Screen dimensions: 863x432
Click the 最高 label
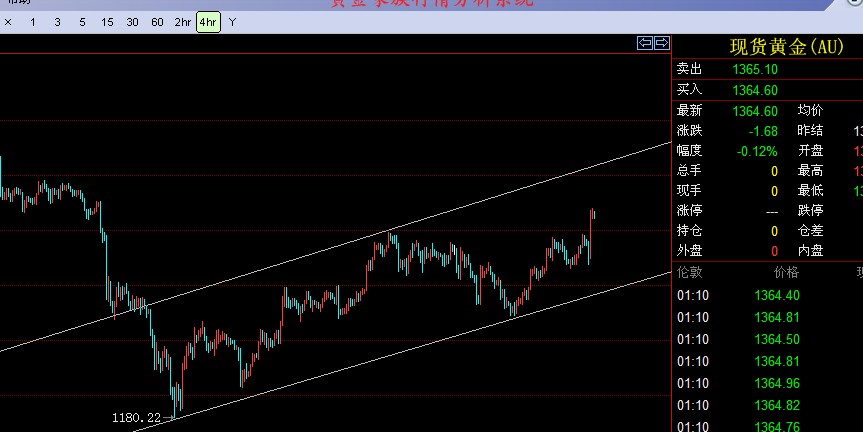coord(811,171)
